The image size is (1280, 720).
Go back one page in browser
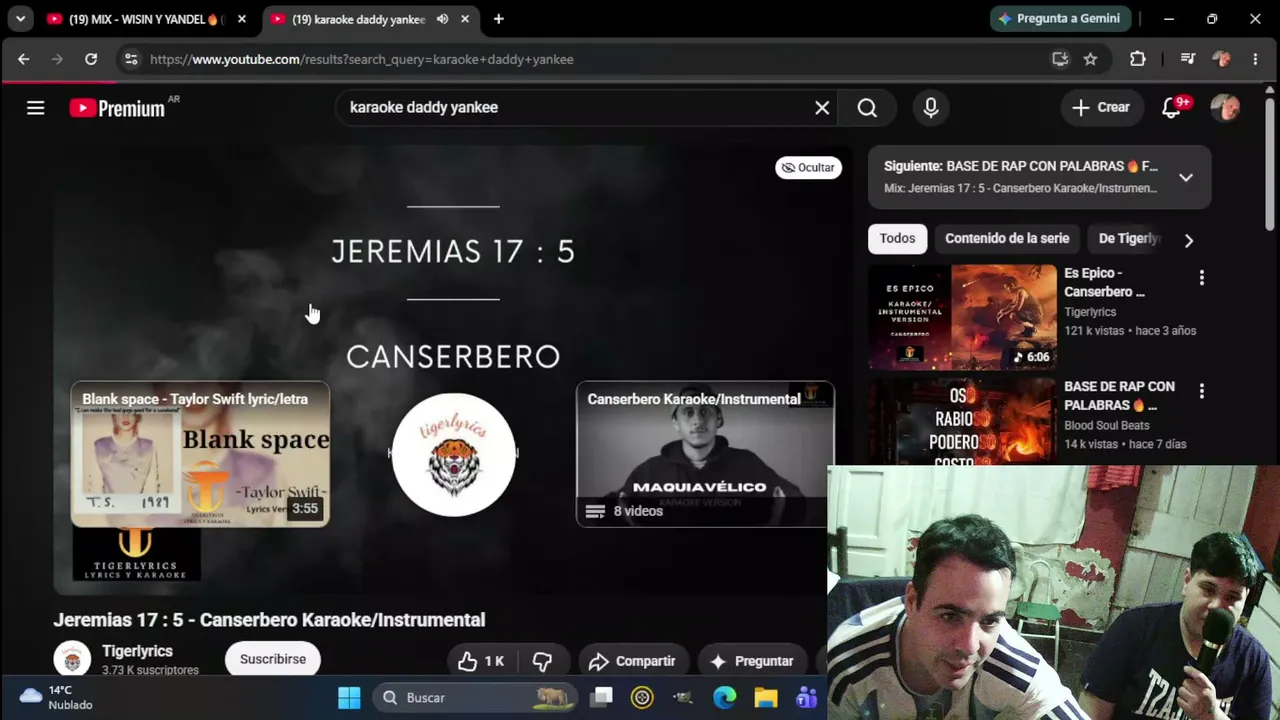[x=24, y=59]
